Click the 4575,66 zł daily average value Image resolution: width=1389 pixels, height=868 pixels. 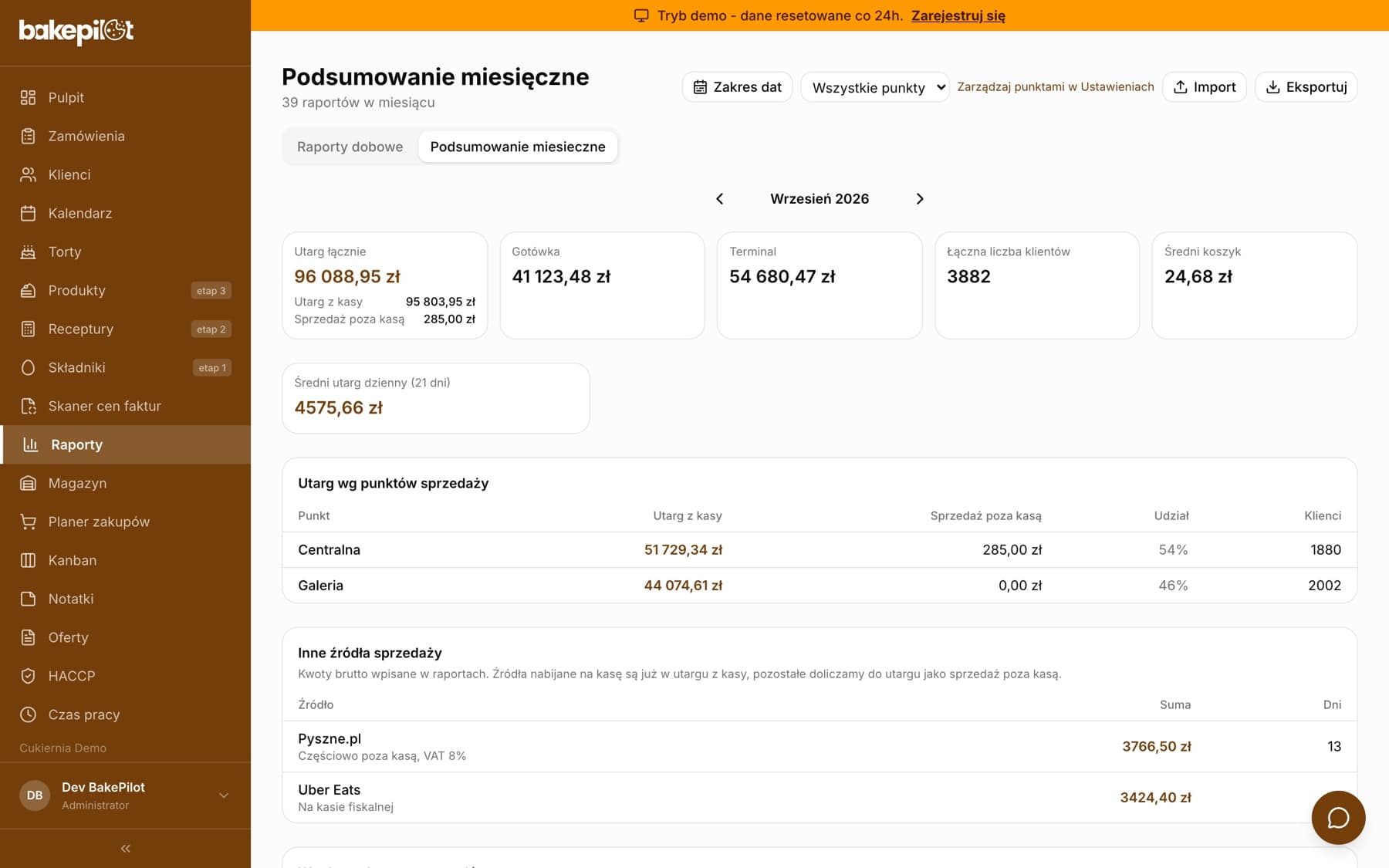tap(339, 407)
